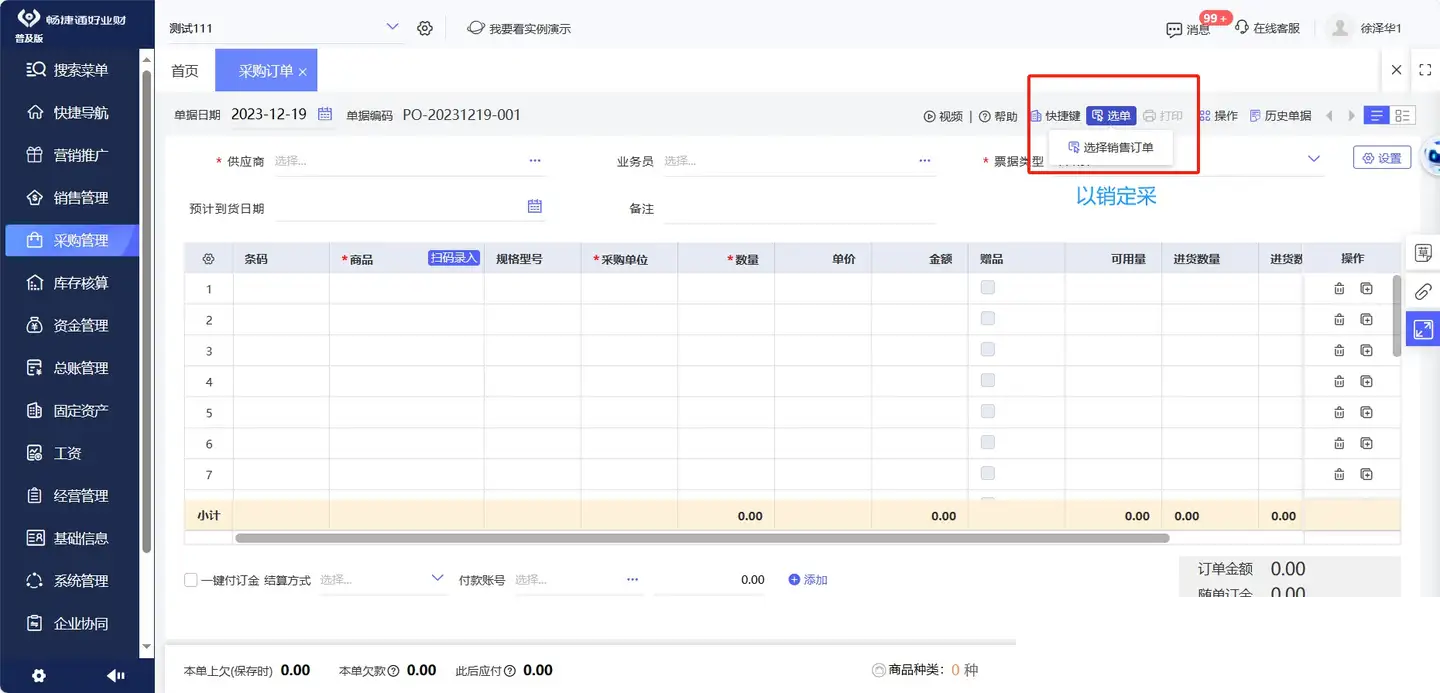Delete row 1 using trash icon
The width and height of the screenshot is (1440, 693).
coord(1339,289)
